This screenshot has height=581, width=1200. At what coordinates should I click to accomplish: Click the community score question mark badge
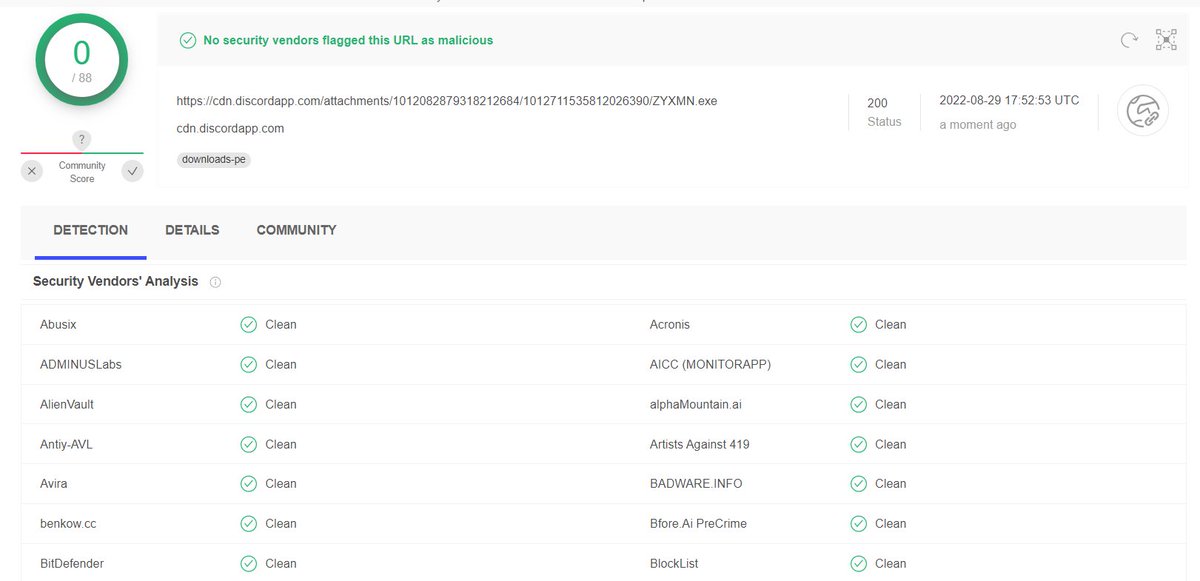[x=82, y=139]
